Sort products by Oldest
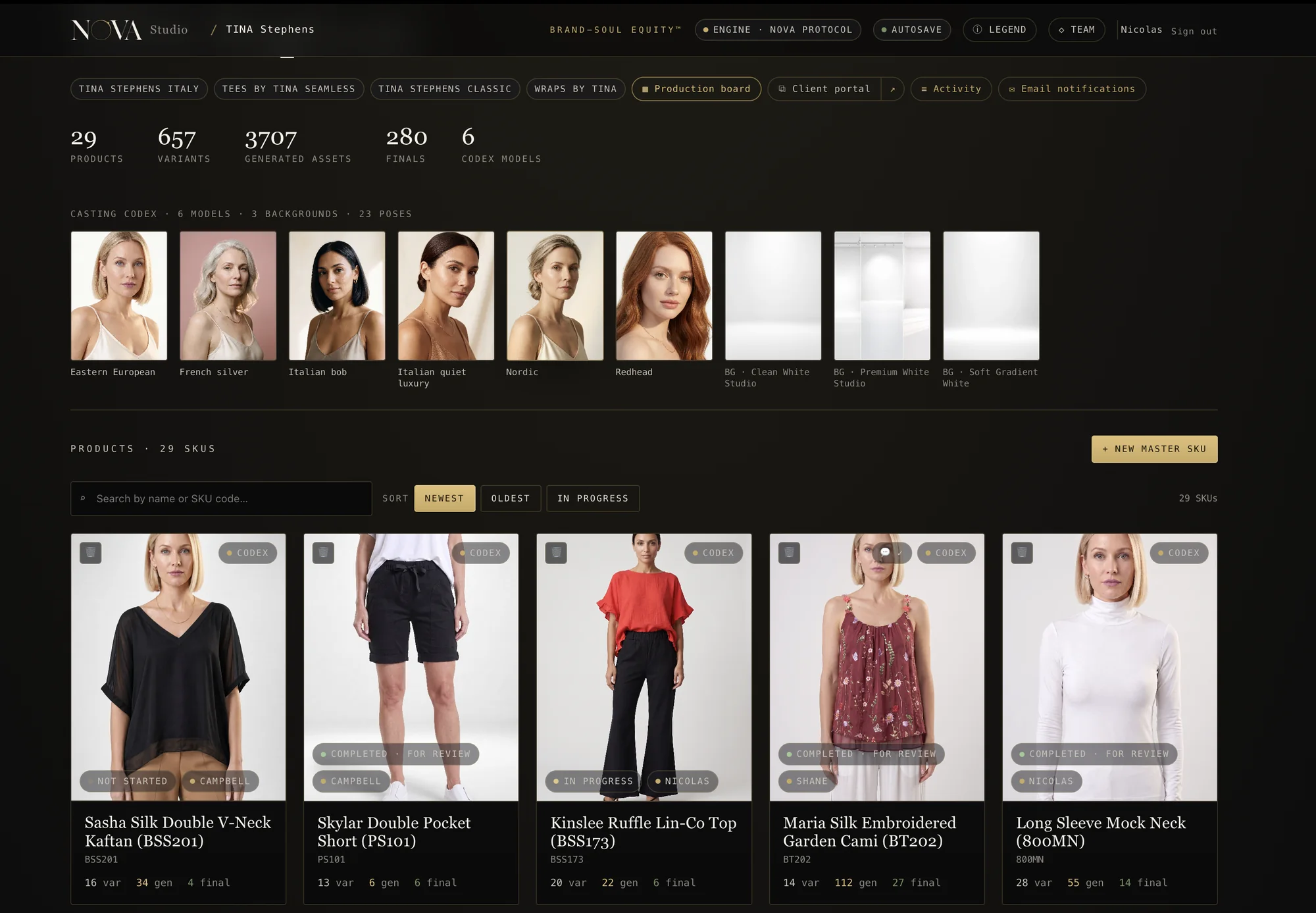The width and height of the screenshot is (1316, 913). (511, 498)
